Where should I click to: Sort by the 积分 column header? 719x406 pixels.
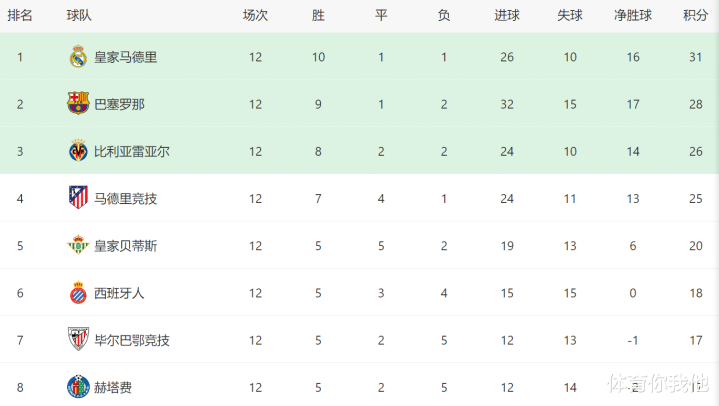[x=695, y=16]
